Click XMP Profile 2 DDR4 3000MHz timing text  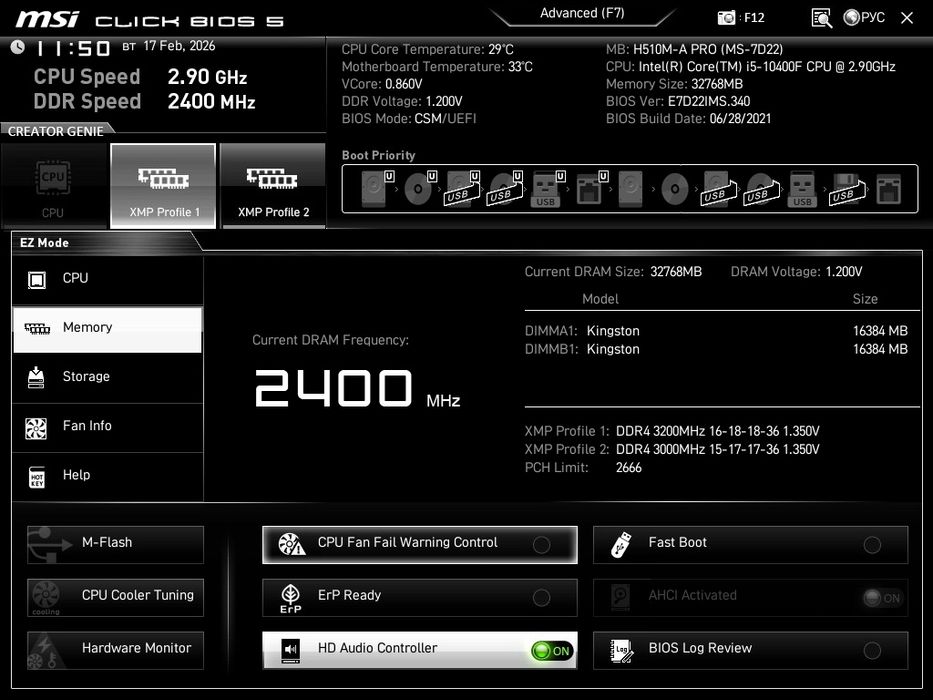click(718, 449)
